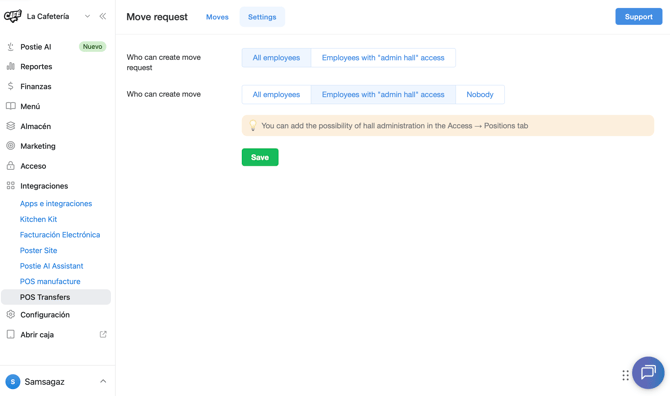
Task: Click the Configuración gear icon
Action: (x=11, y=314)
